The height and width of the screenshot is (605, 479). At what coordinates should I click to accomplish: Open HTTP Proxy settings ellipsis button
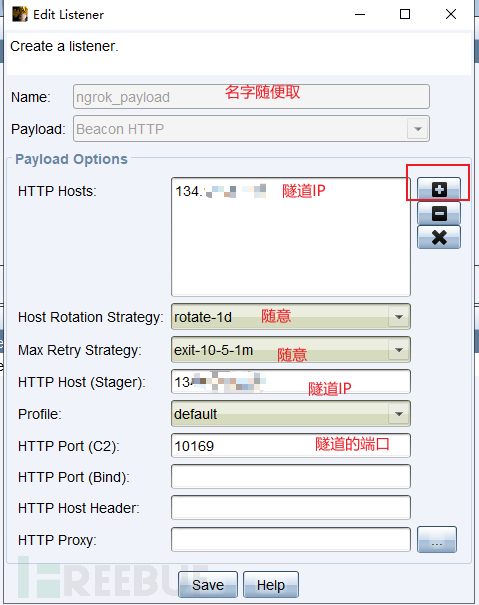click(x=437, y=539)
